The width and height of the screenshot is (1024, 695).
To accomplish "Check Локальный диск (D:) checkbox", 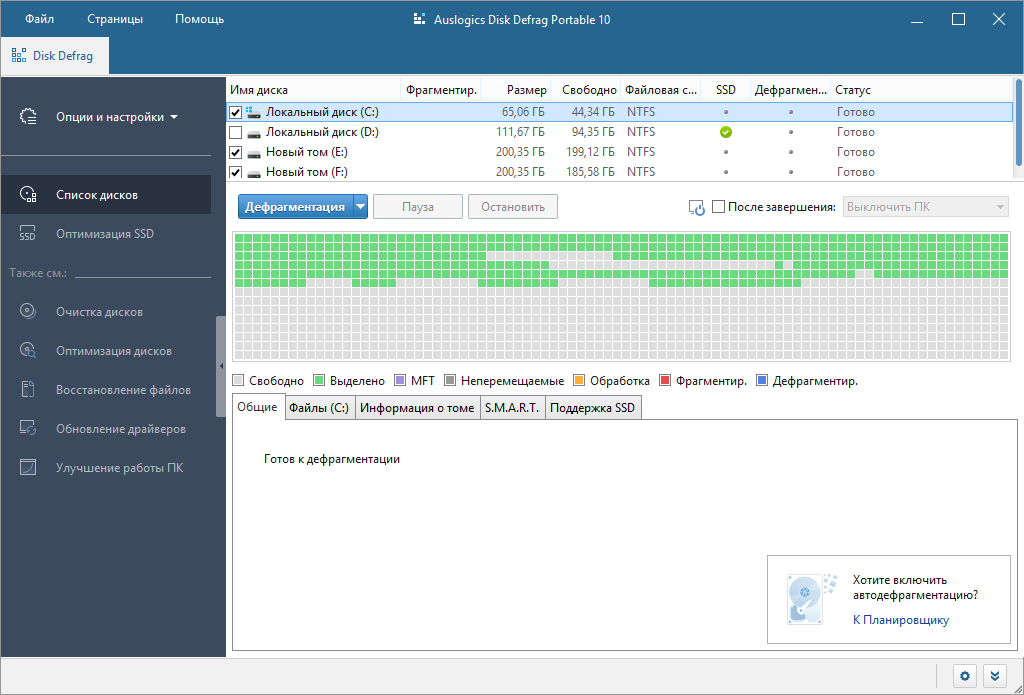I will coord(236,133).
